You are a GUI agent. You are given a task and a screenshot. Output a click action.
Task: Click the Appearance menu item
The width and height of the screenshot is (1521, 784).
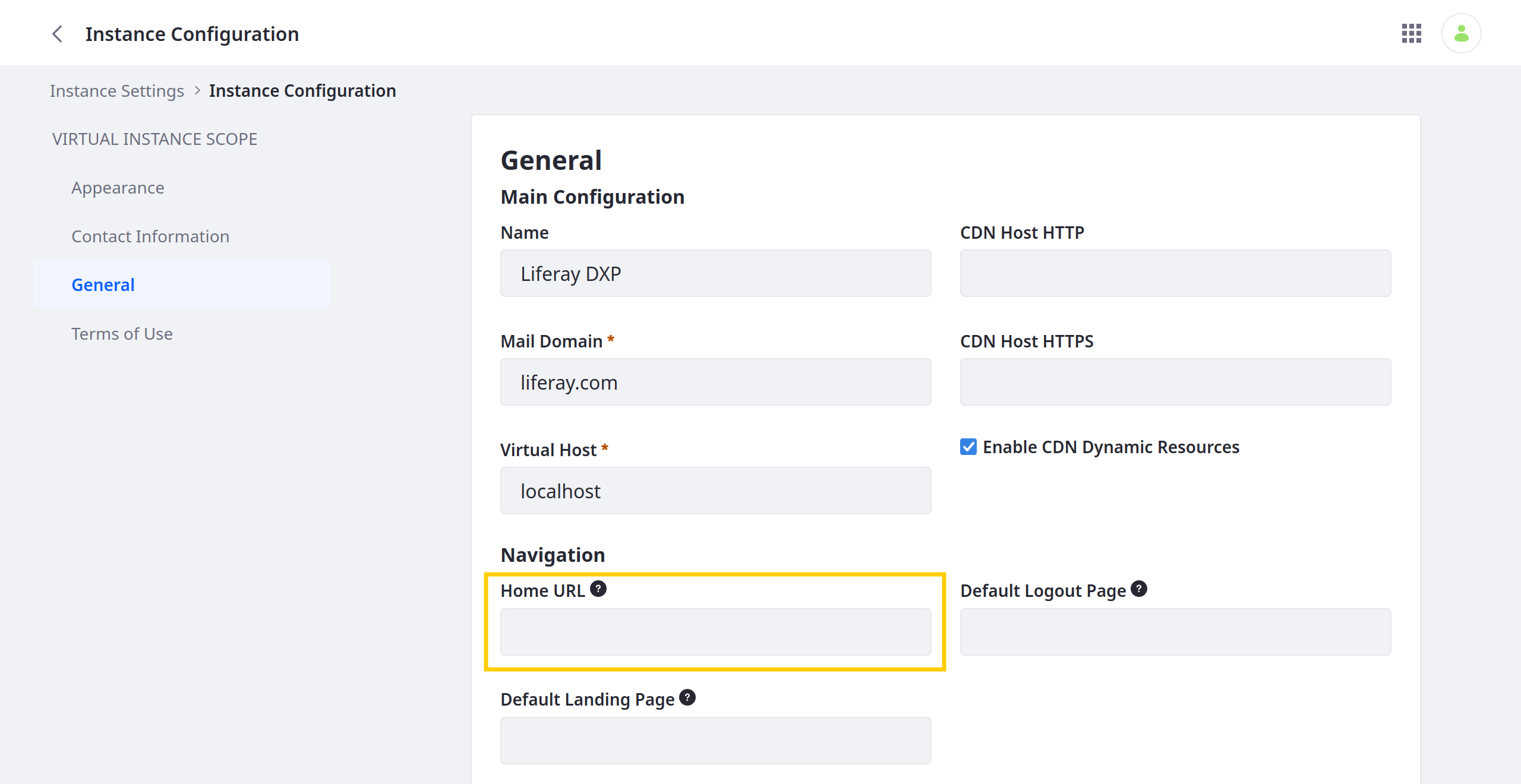118,187
